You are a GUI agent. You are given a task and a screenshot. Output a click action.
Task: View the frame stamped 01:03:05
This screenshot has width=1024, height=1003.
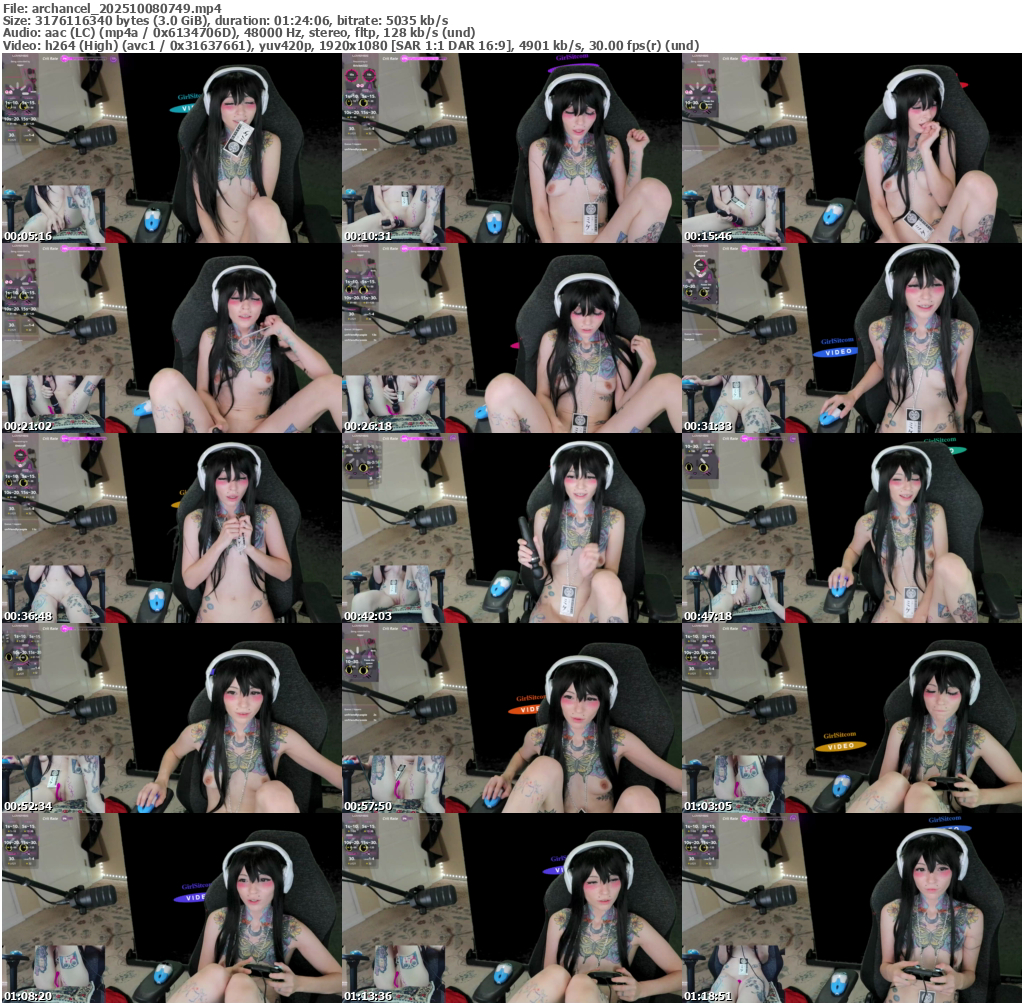point(852,718)
